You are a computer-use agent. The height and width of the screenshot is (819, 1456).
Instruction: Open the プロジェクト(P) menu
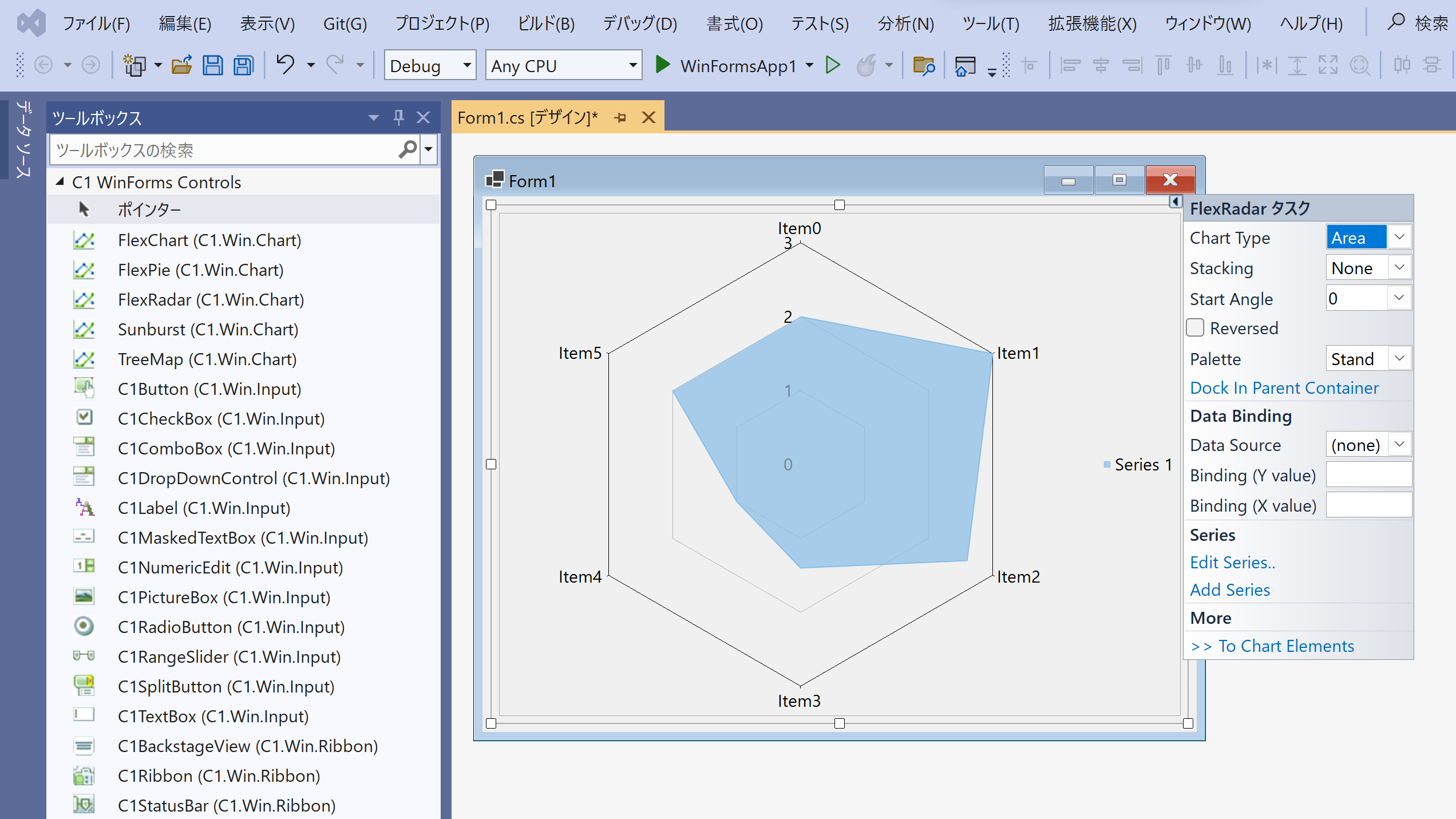pyautogui.click(x=442, y=23)
